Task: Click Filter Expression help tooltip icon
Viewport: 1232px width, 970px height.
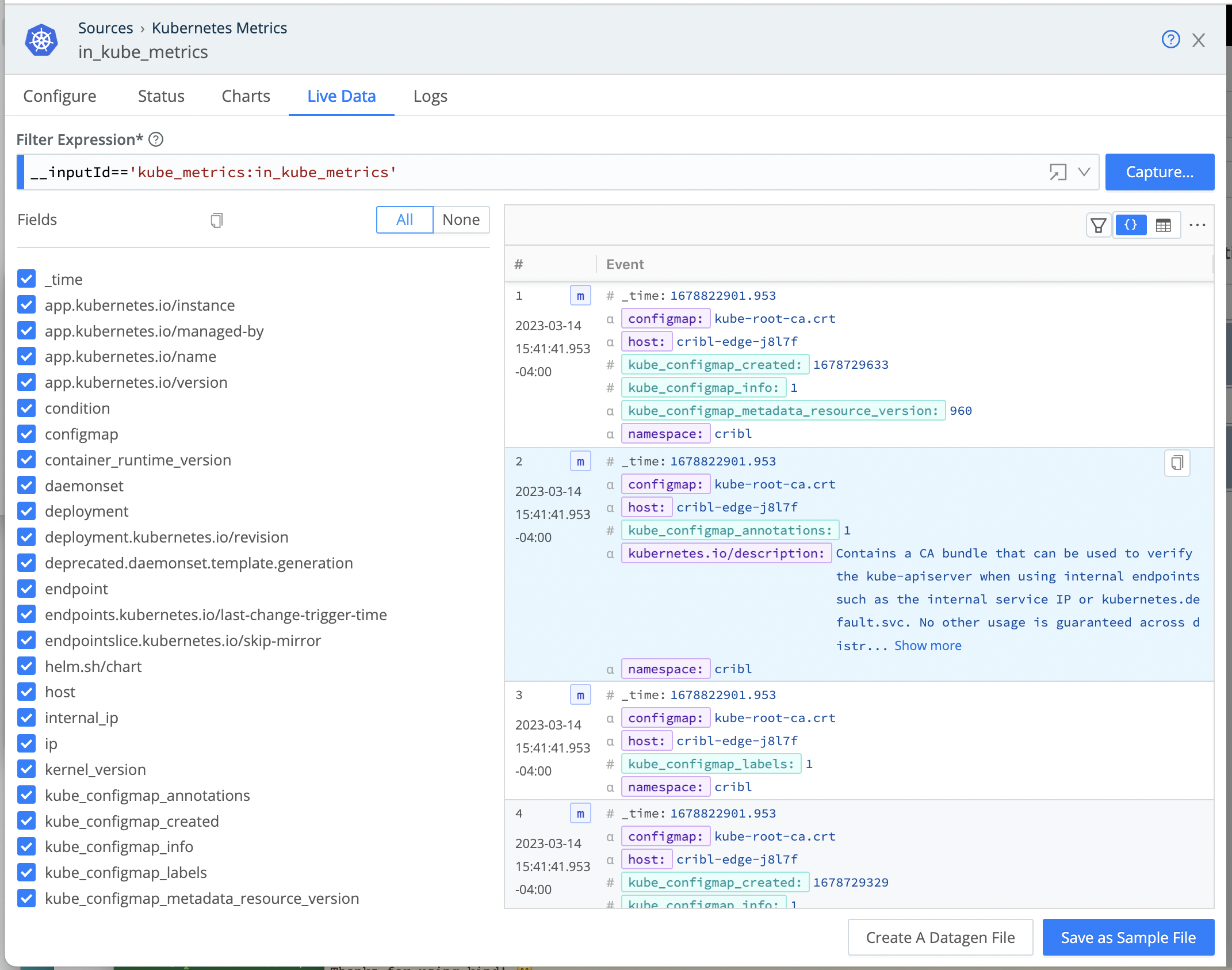Action: (156, 139)
